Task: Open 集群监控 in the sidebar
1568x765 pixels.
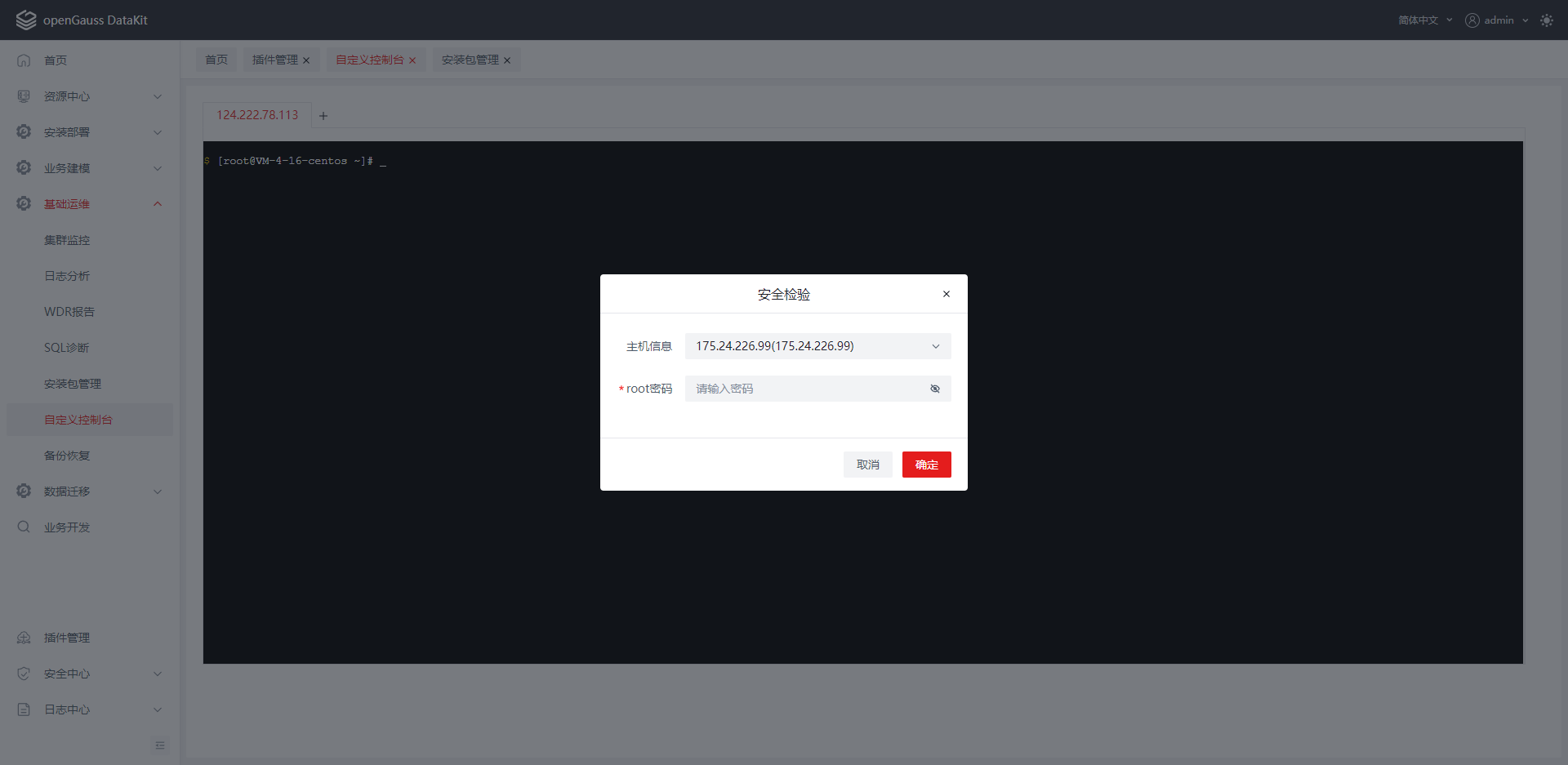Action: pos(67,240)
